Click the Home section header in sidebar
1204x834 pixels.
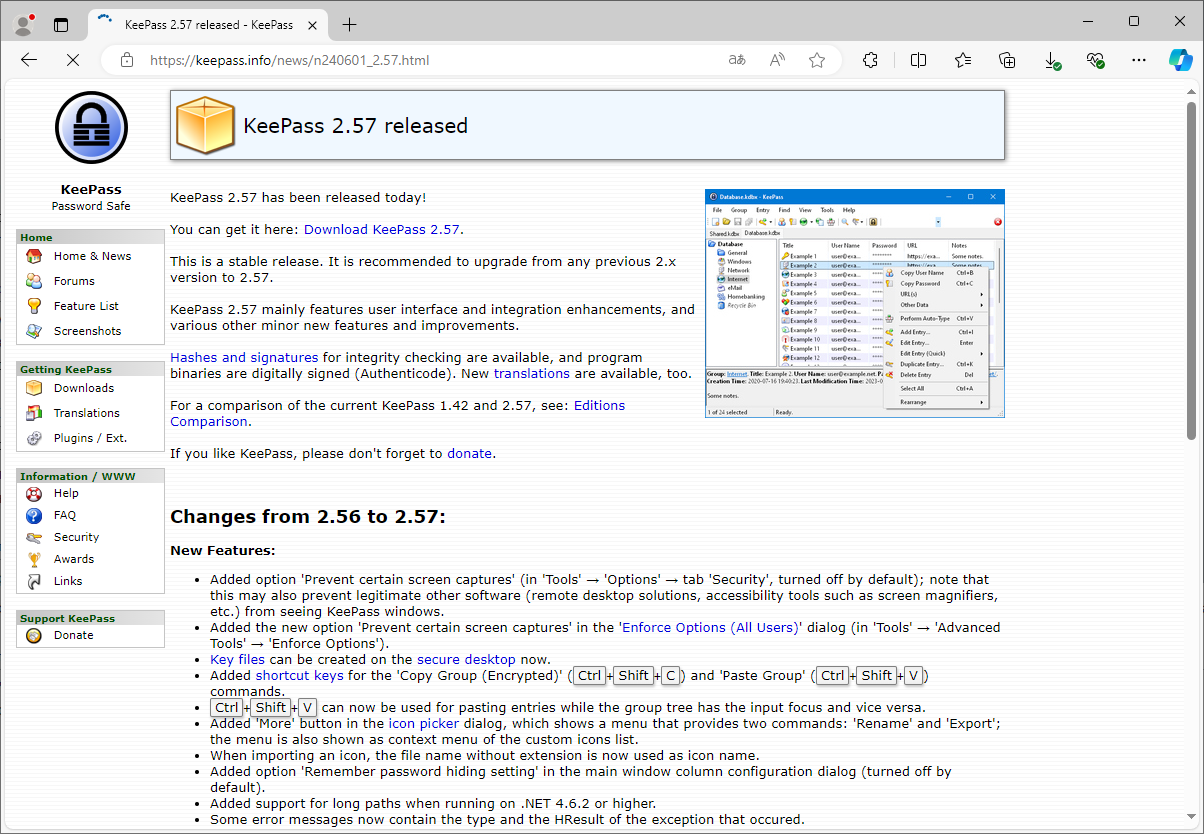[90, 237]
